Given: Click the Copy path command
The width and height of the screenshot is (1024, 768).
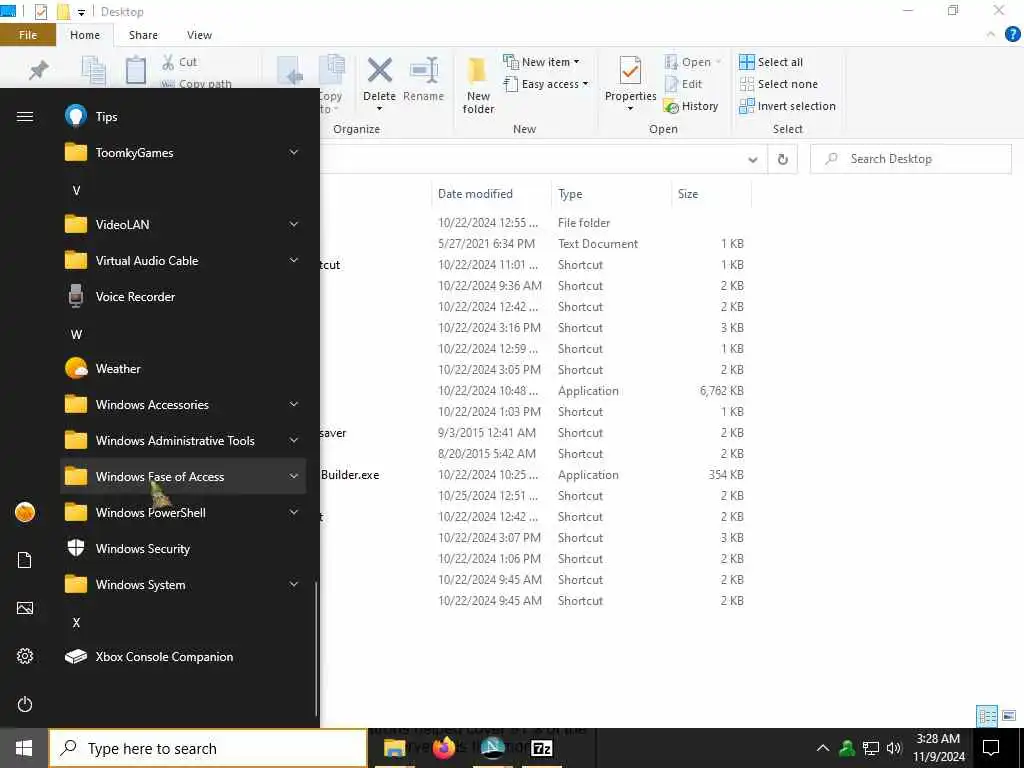Looking at the screenshot, I should point(196,84).
